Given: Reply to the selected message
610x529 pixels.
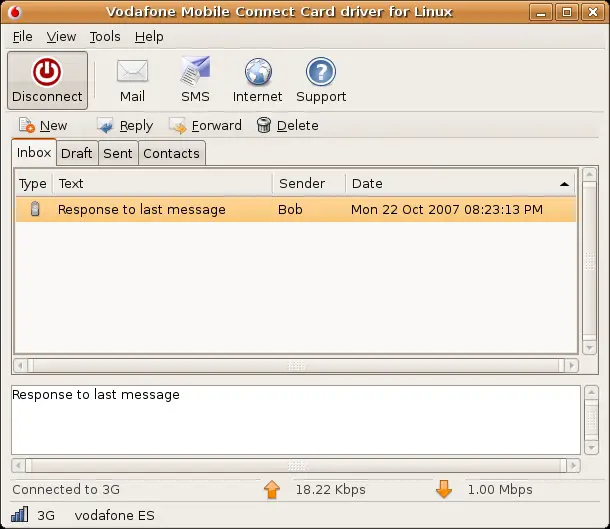Looking at the screenshot, I should click(x=125, y=126).
